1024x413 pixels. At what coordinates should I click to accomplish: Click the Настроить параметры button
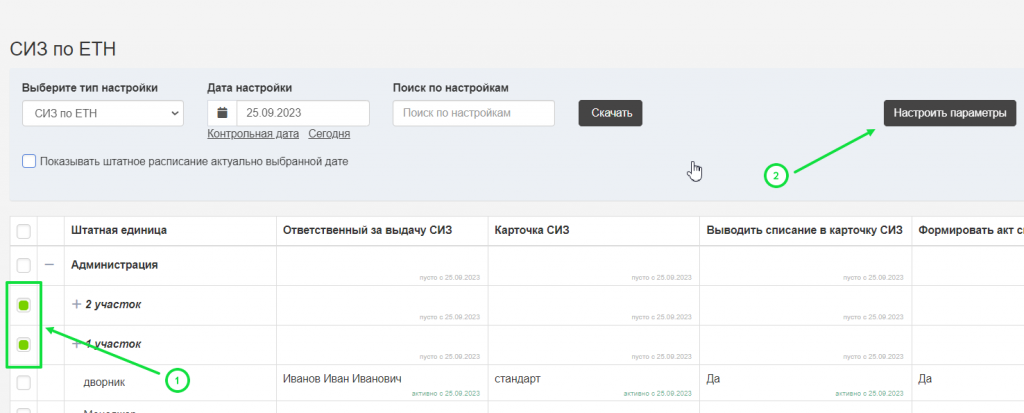pyautogui.click(x=950, y=113)
